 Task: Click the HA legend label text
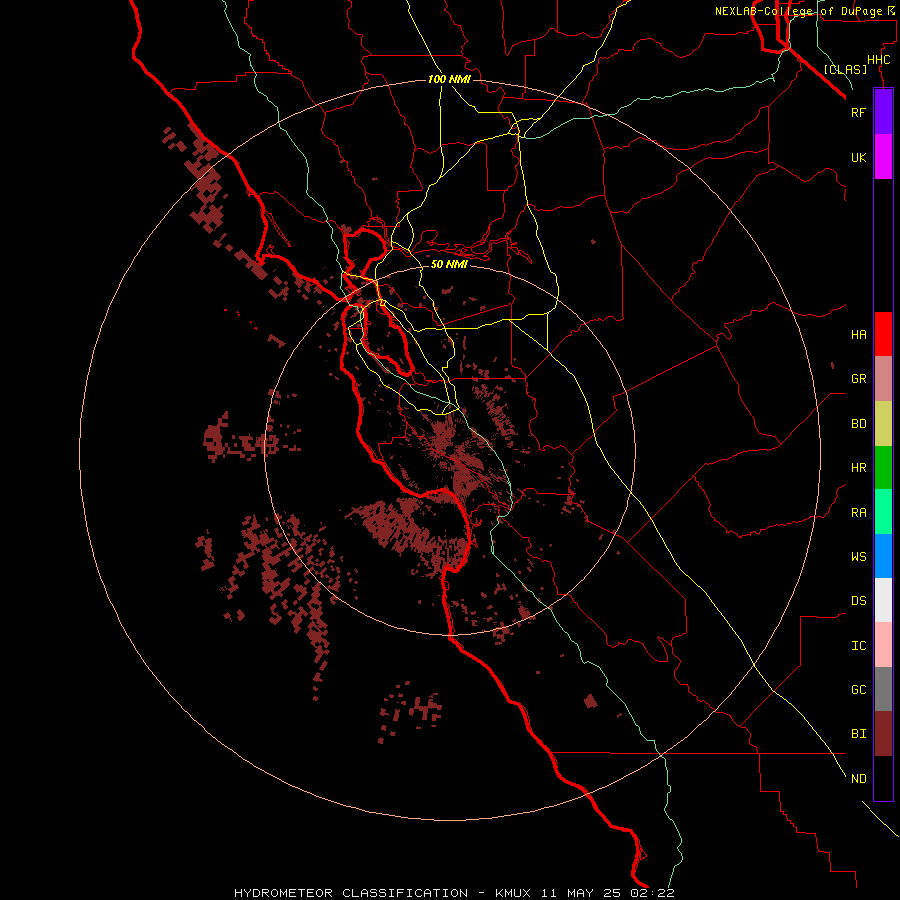[x=858, y=335]
